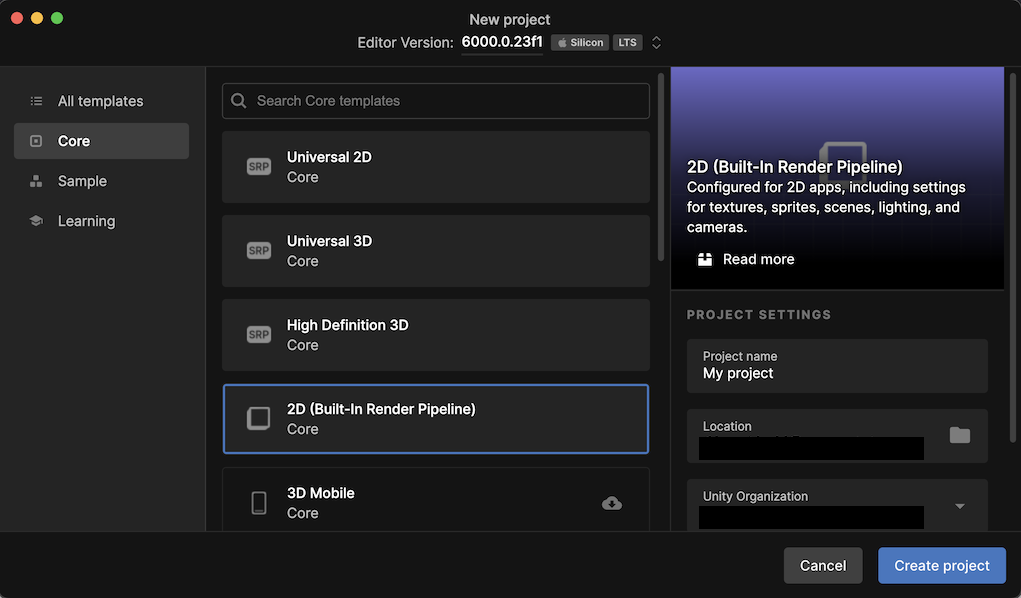Download the 3D Mobile template via cloud icon
The height and width of the screenshot is (598, 1021).
coord(611,503)
